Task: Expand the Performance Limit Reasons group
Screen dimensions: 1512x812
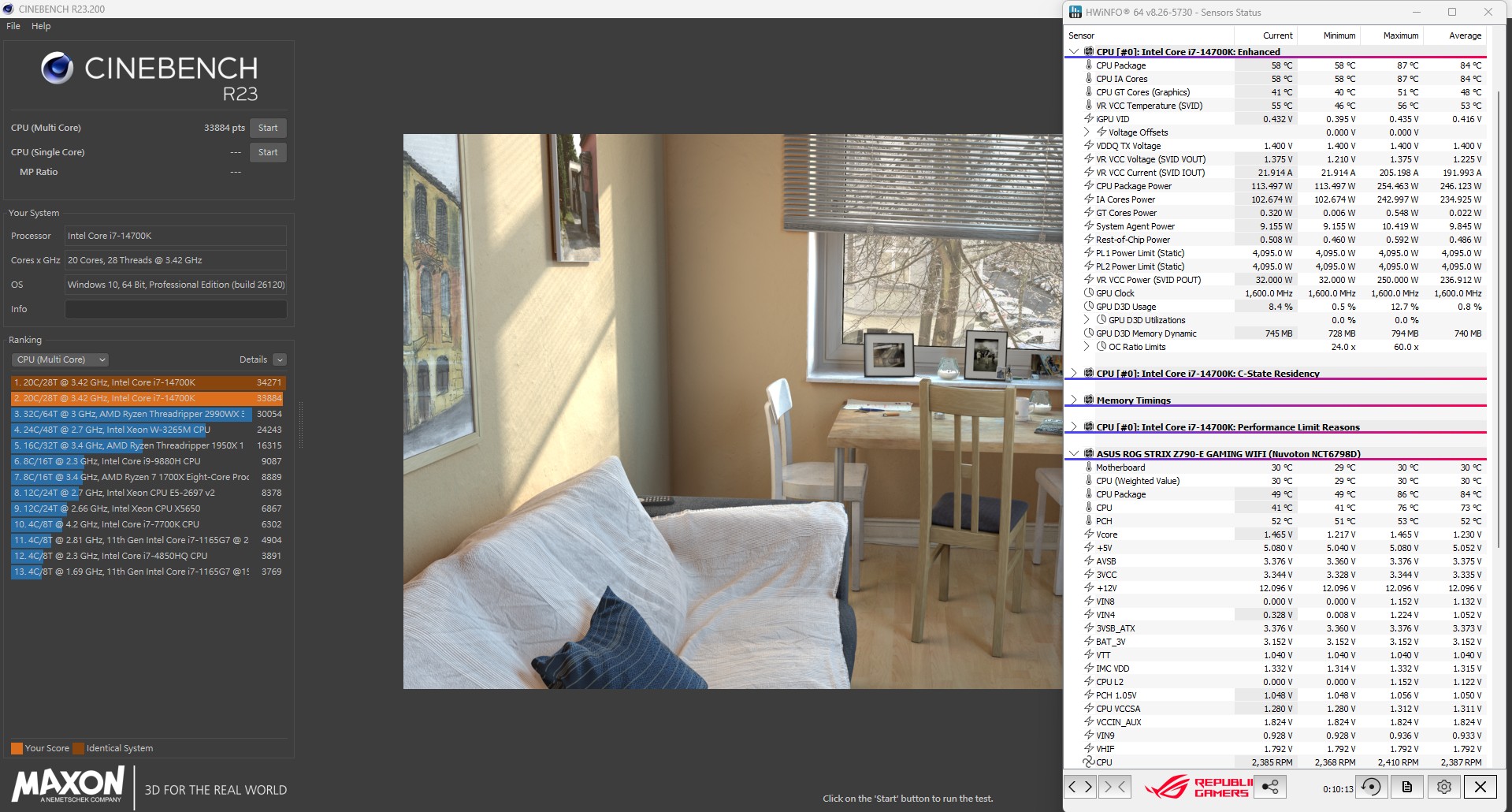Action: (1073, 427)
